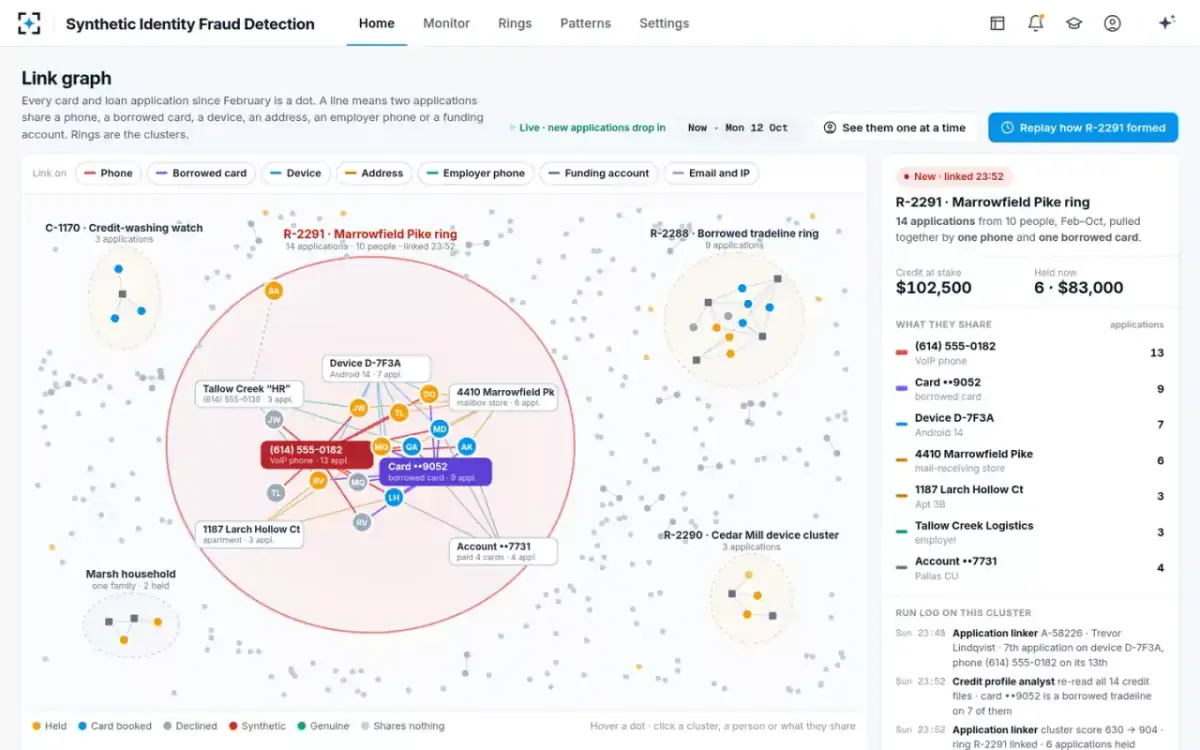This screenshot has width=1200, height=750.
Task: Open the sparkle AI assistant icon
Action: click(x=1166, y=23)
